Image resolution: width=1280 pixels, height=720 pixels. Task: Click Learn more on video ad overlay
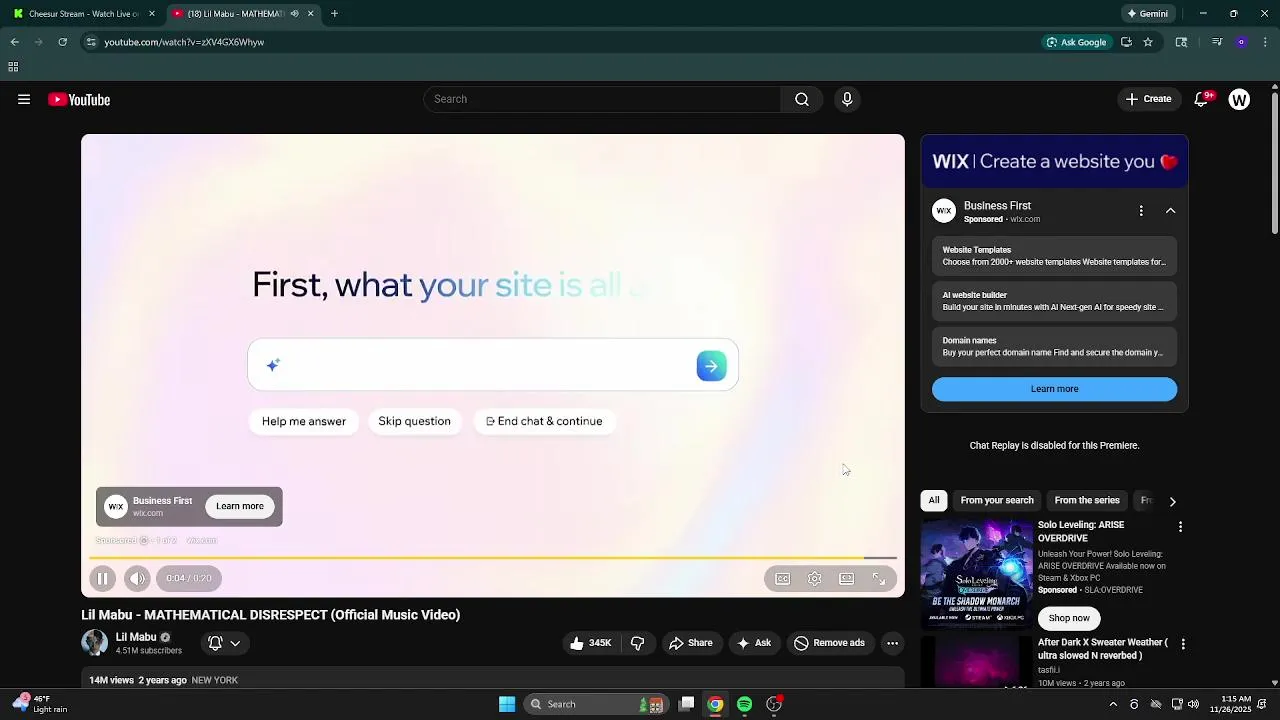tap(240, 506)
